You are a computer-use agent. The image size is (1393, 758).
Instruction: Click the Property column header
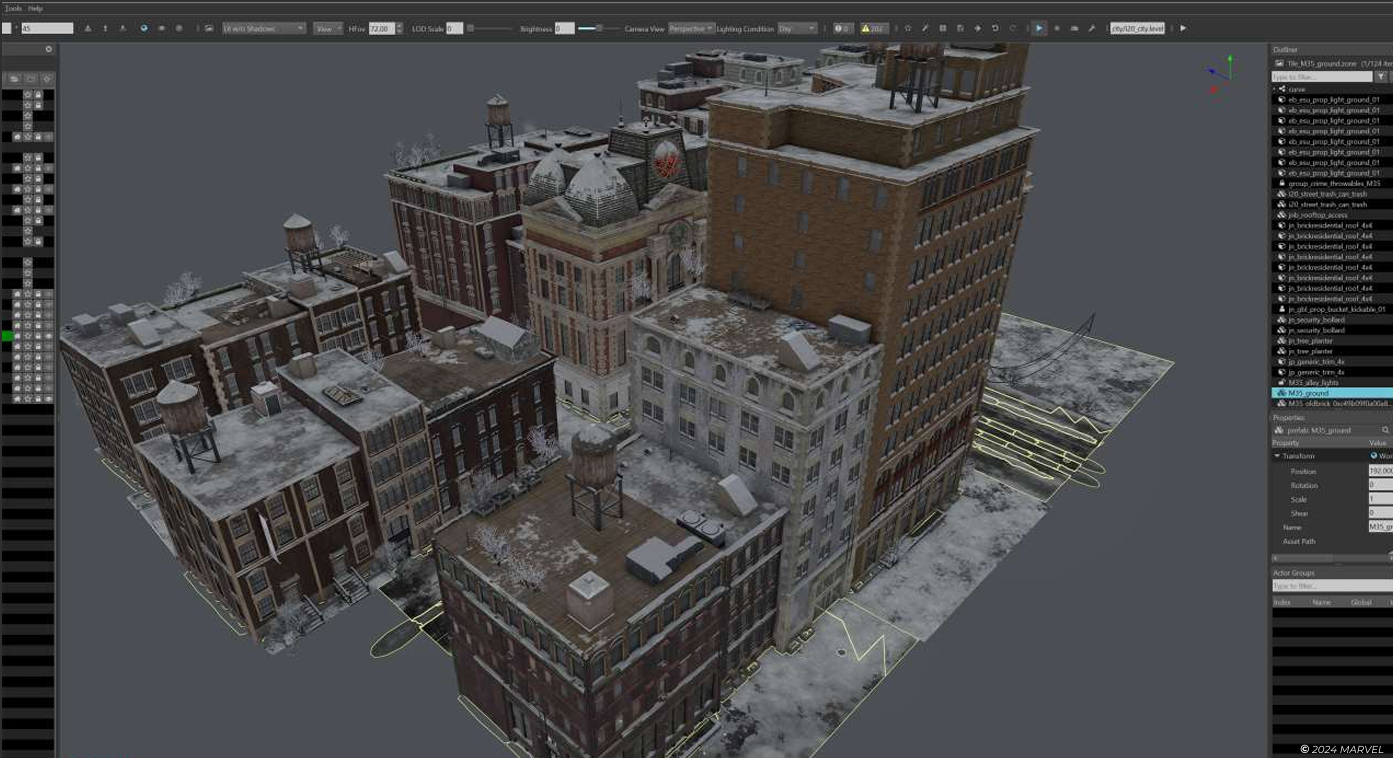[x=1286, y=443]
